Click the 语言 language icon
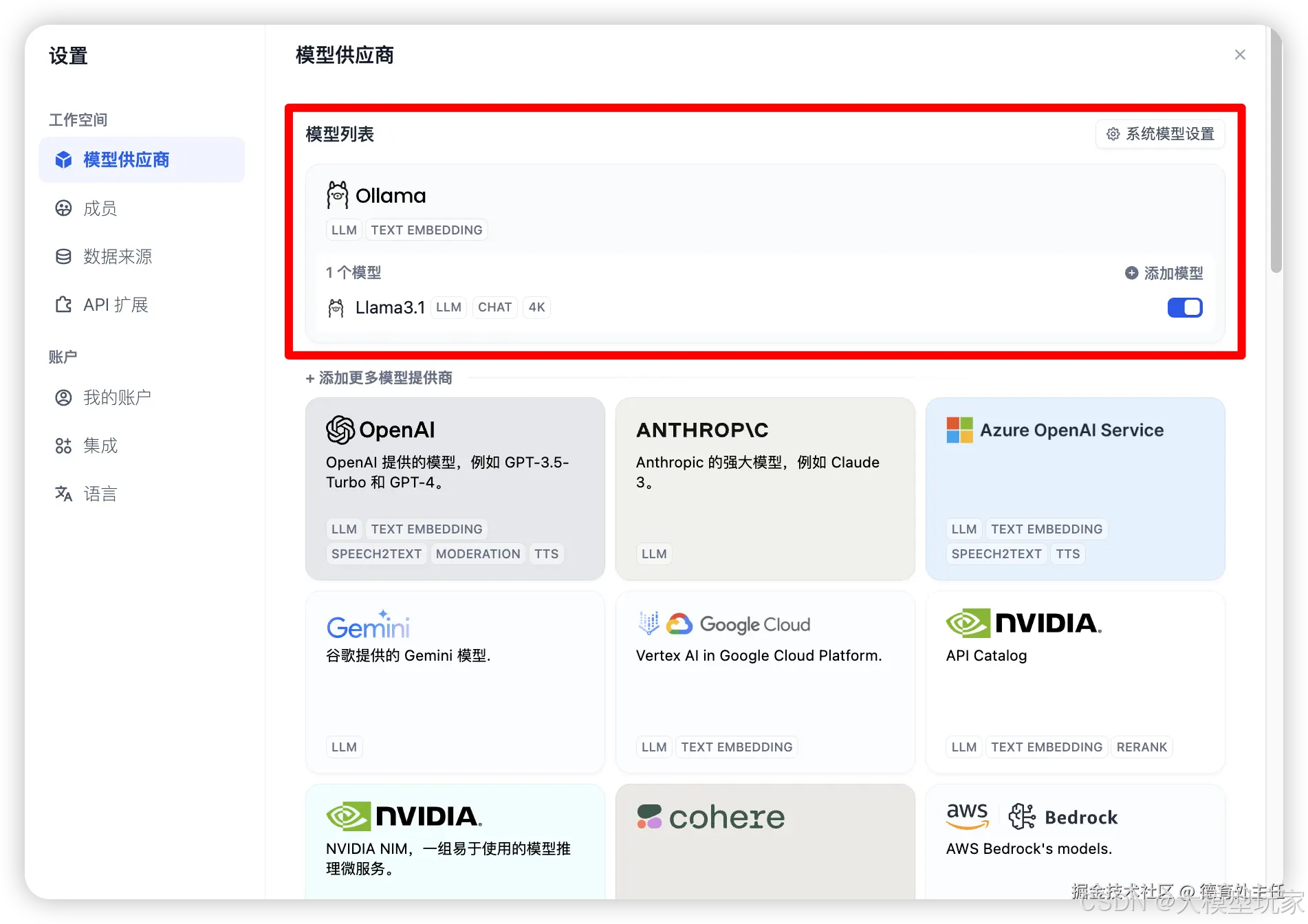Viewport: 1308px width, 924px height. coord(63,494)
